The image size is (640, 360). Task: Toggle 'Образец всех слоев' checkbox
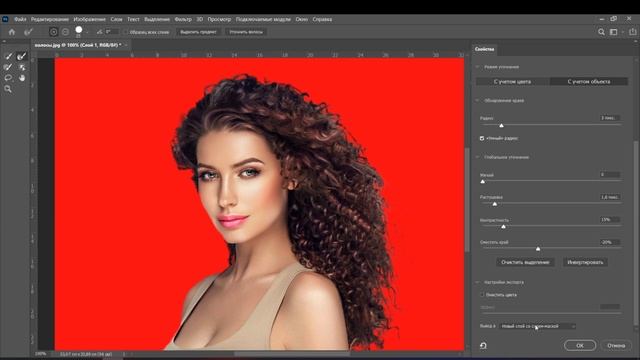pyautogui.click(x=126, y=32)
